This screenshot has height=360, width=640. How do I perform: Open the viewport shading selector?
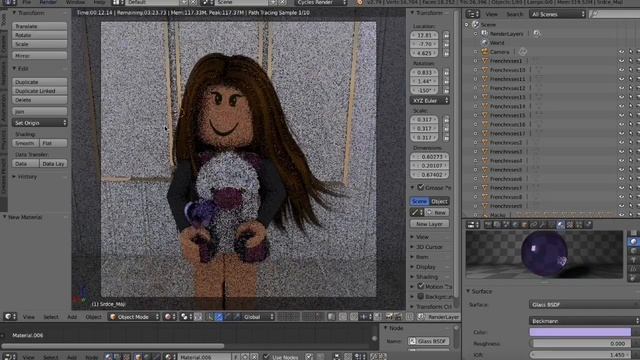click(x=169, y=317)
